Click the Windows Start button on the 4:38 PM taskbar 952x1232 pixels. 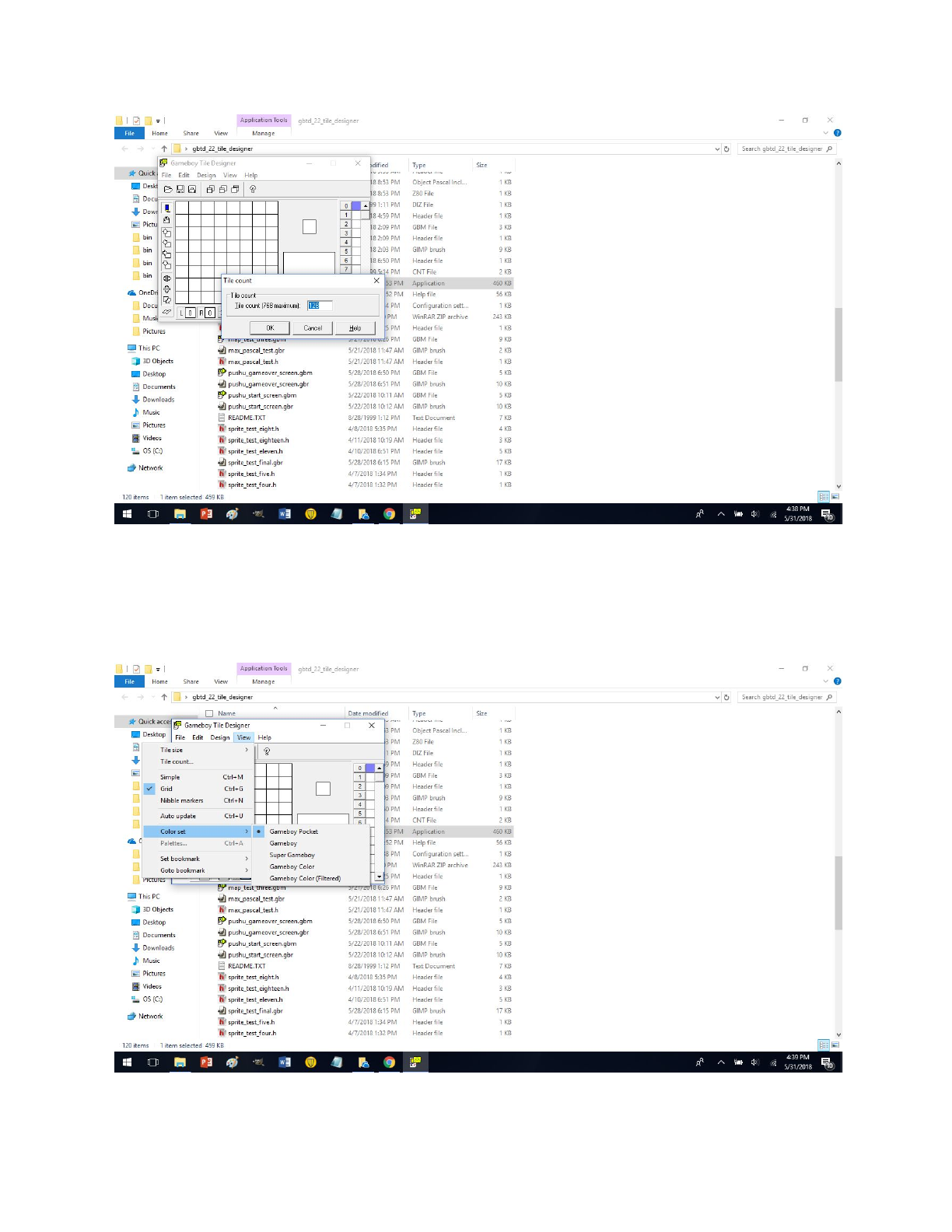pyautogui.click(x=128, y=514)
